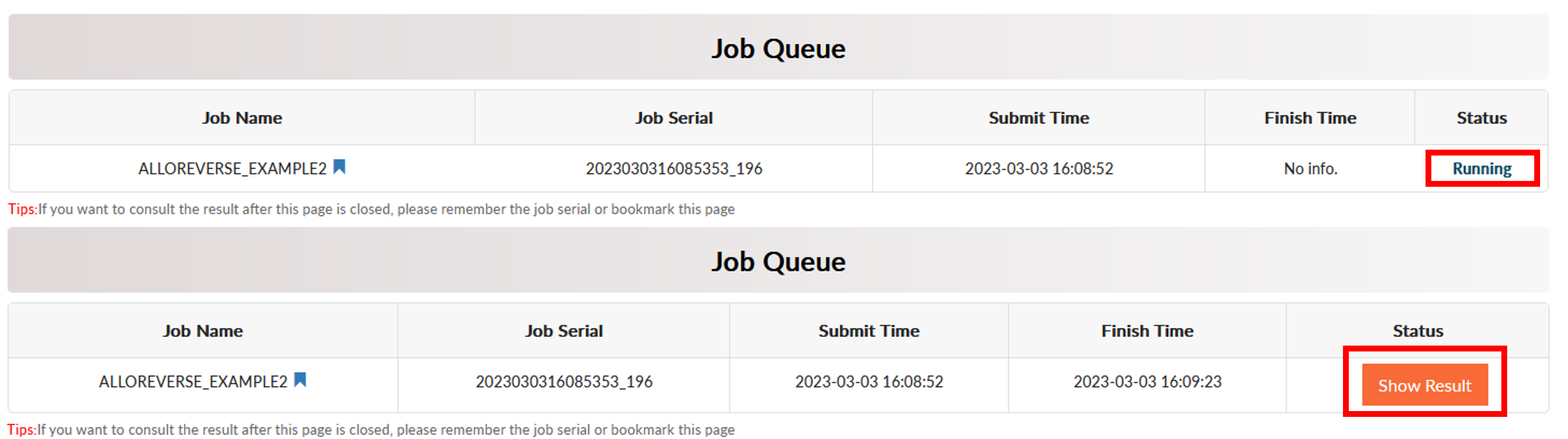Viewport: 1568px width, 439px height.
Task: Click the Job Name header in the upper table
Action: (242, 118)
